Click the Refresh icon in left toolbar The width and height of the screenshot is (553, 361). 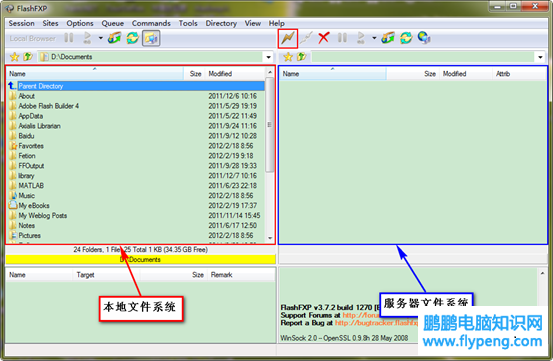point(133,38)
